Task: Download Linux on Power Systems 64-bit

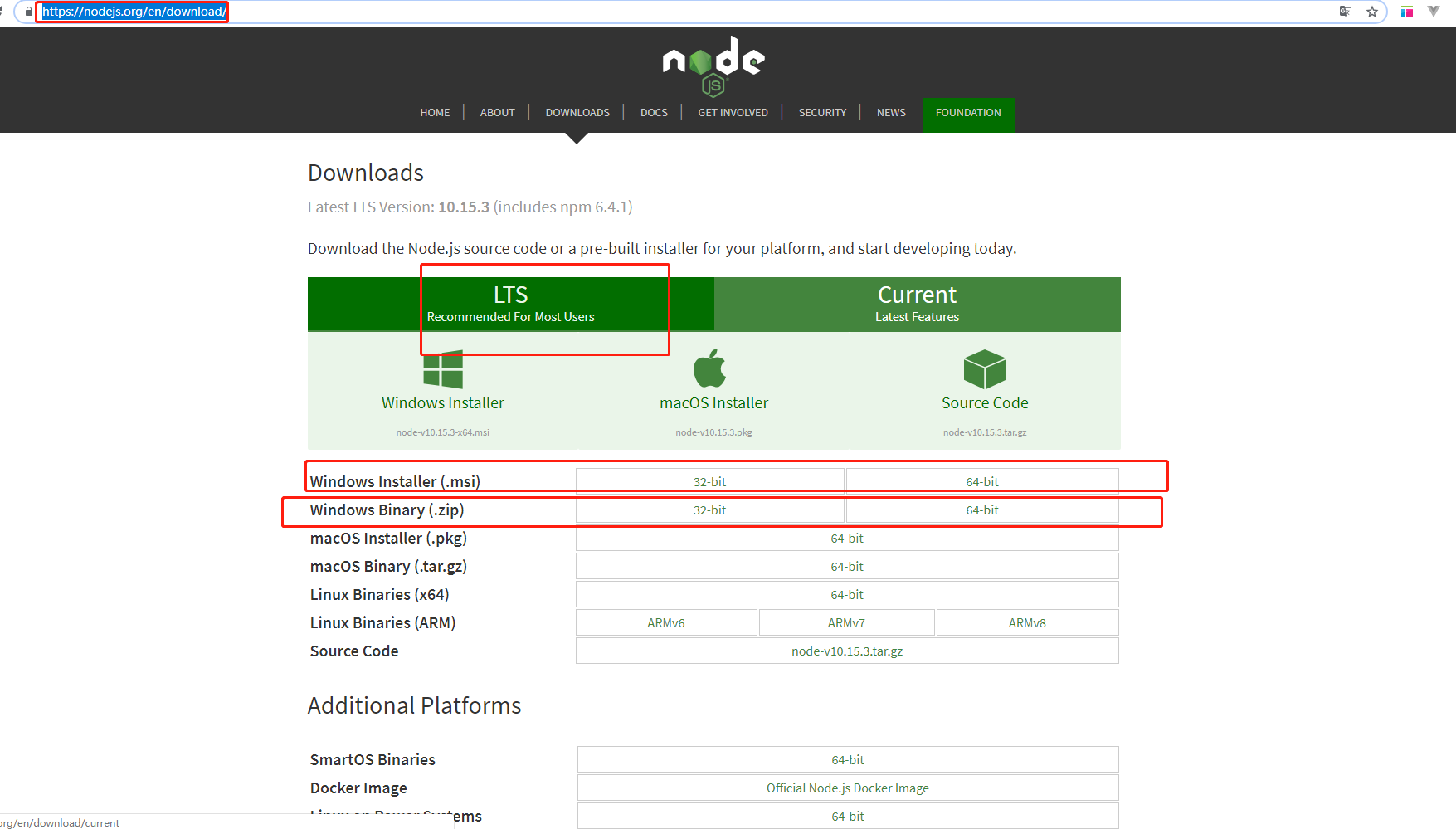Action: point(848,816)
